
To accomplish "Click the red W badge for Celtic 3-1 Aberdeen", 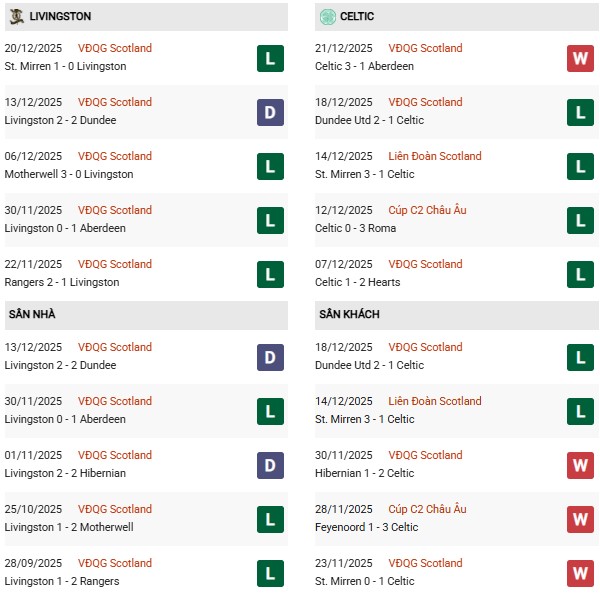I will pyautogui.click(x=580, y=58).
